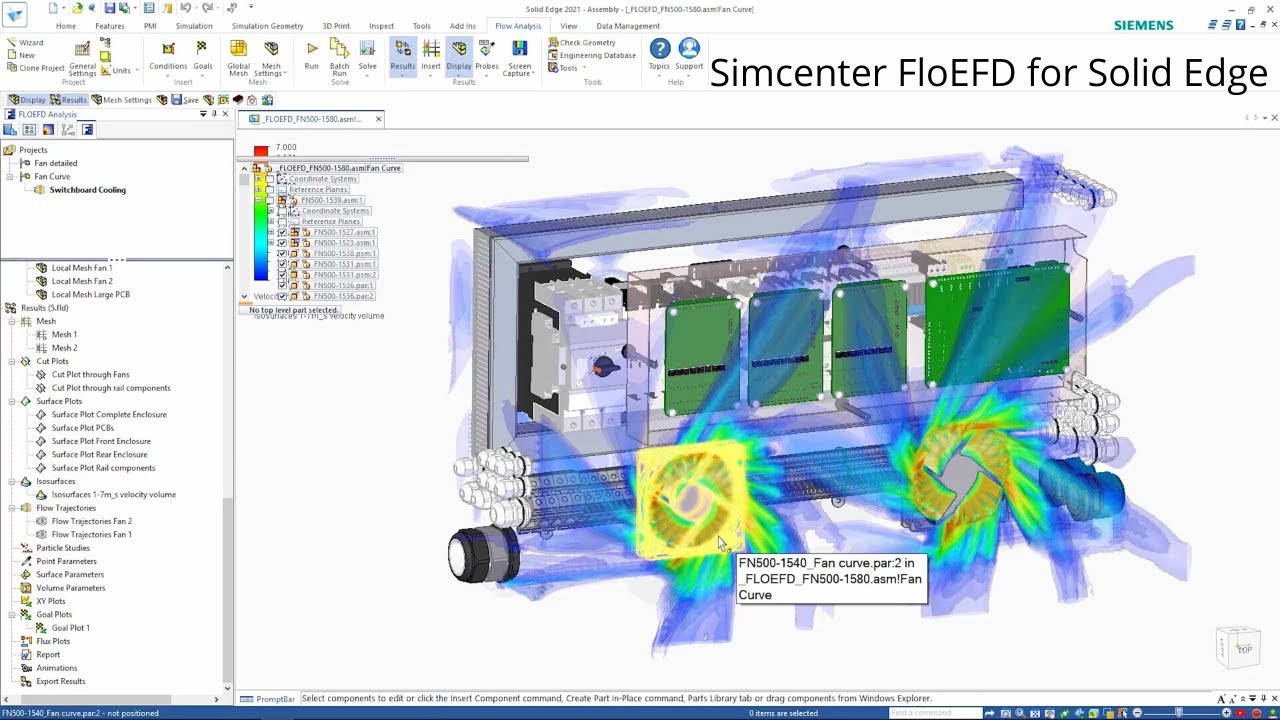Uncheck the FN500-1531.psm:1 checkbox
Viewport: 1280px width, 720px height.
(x=282, y=264)
